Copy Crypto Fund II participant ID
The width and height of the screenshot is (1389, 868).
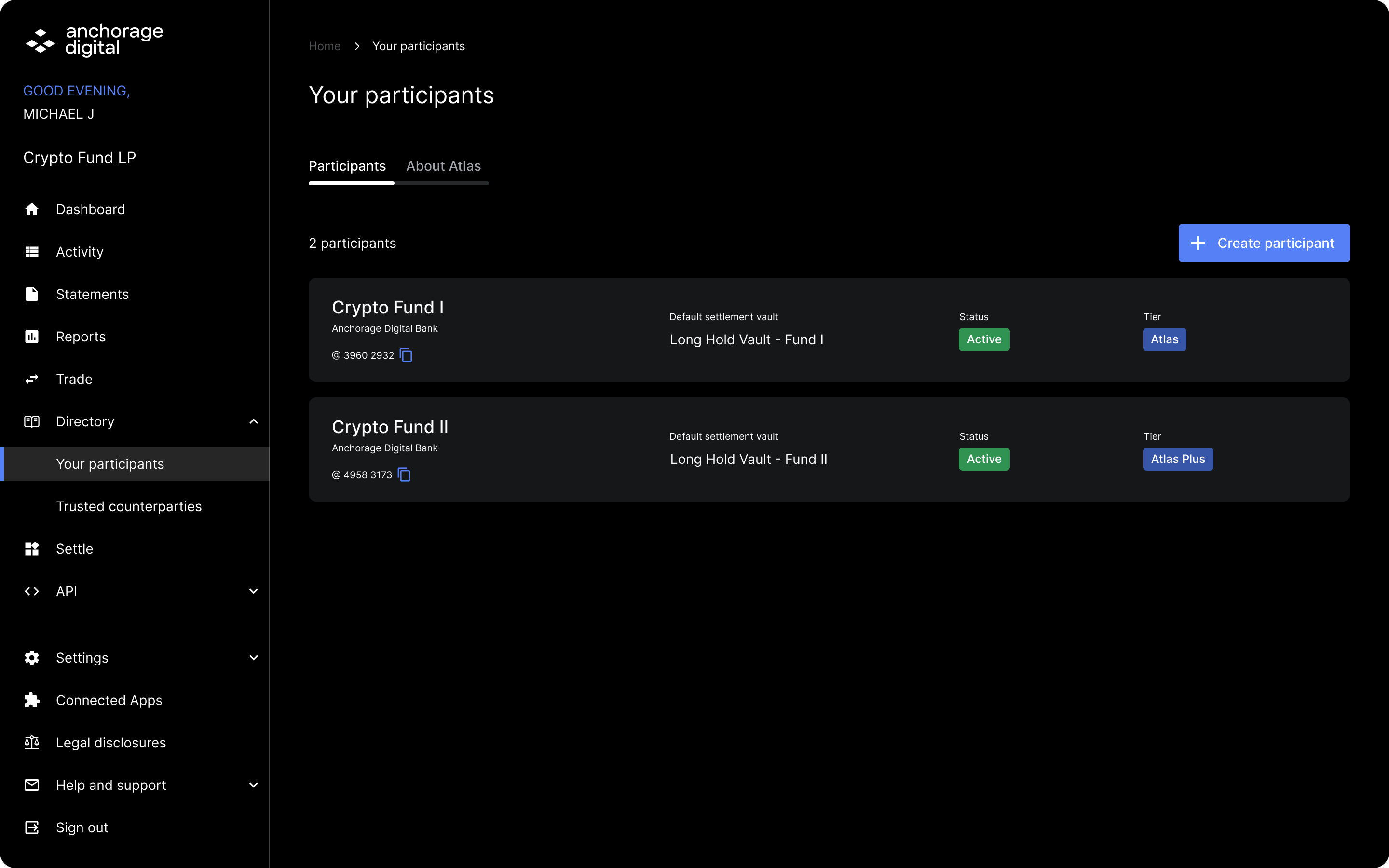tap(404, 475)
